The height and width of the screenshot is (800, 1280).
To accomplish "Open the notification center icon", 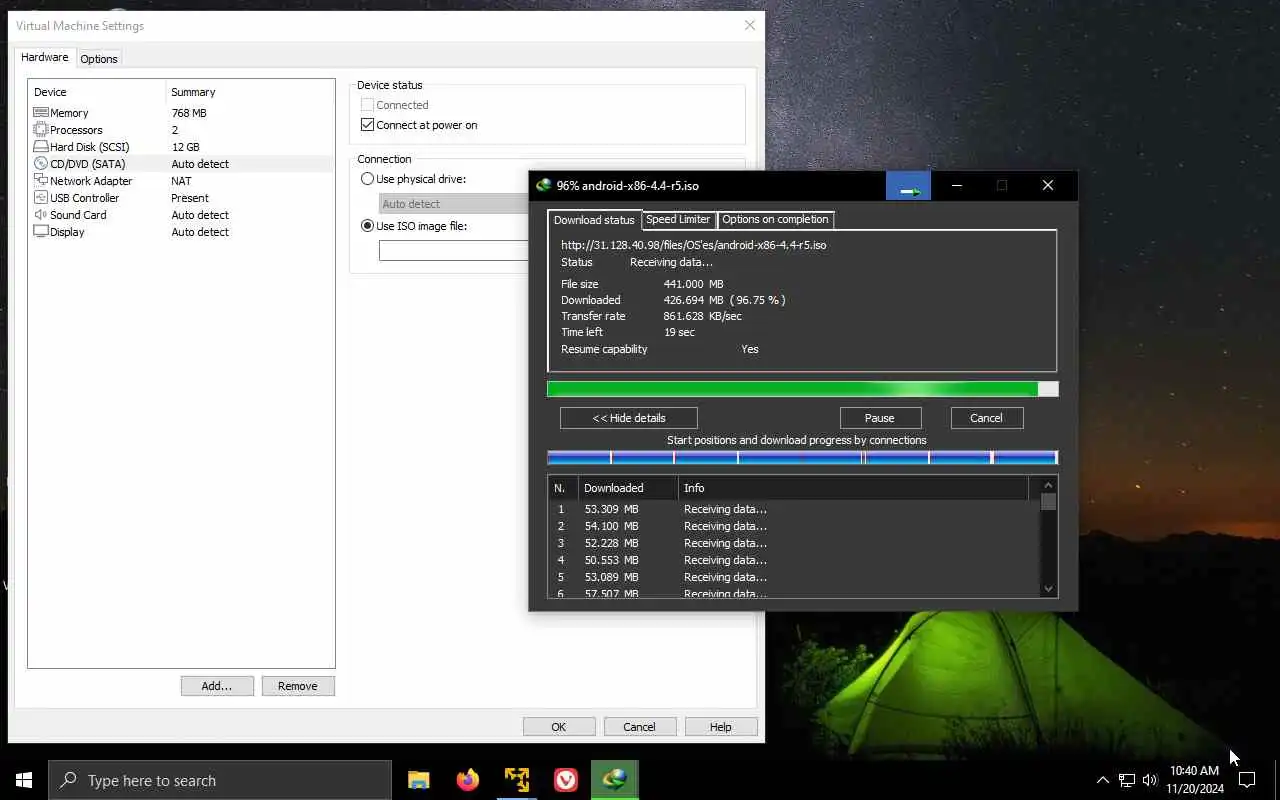I will click(1247, 780).
